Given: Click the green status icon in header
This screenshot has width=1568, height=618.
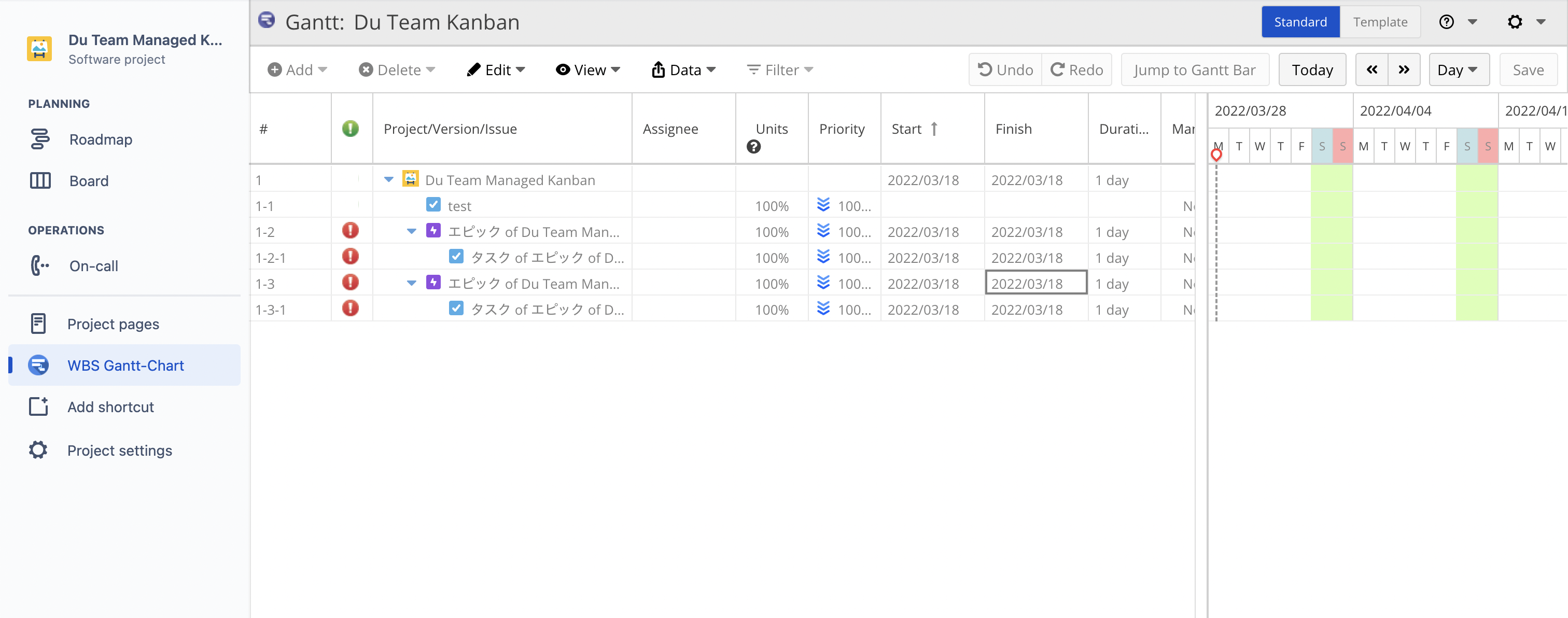Looking at the screenshot, I should click(350, 129).
